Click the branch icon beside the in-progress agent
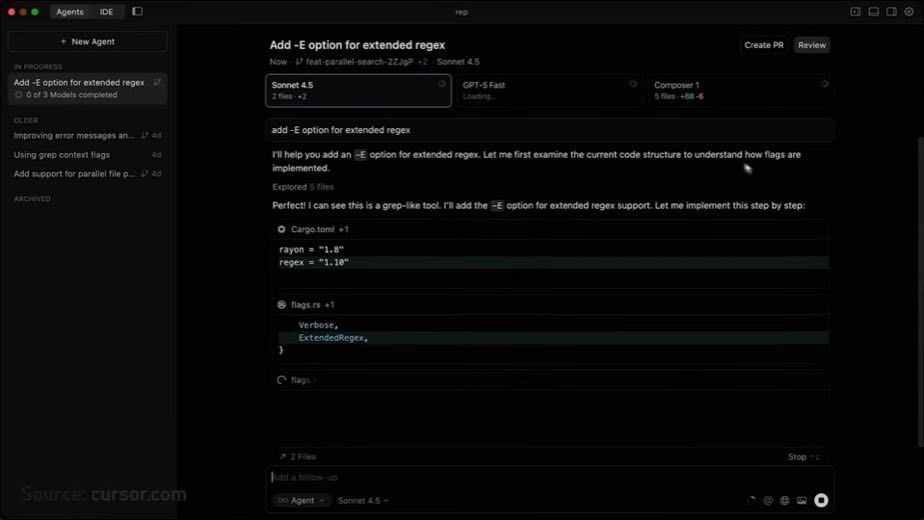The width and height of the screenshot is (924, 520). 157,83
